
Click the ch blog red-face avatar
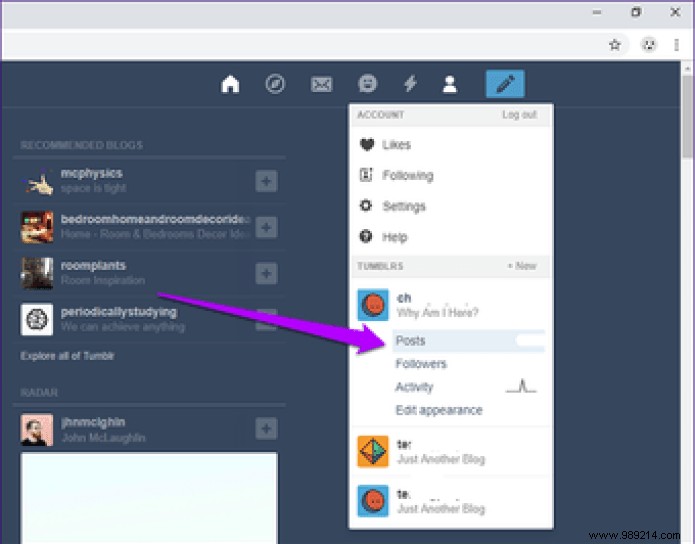(x=373, y=305)
